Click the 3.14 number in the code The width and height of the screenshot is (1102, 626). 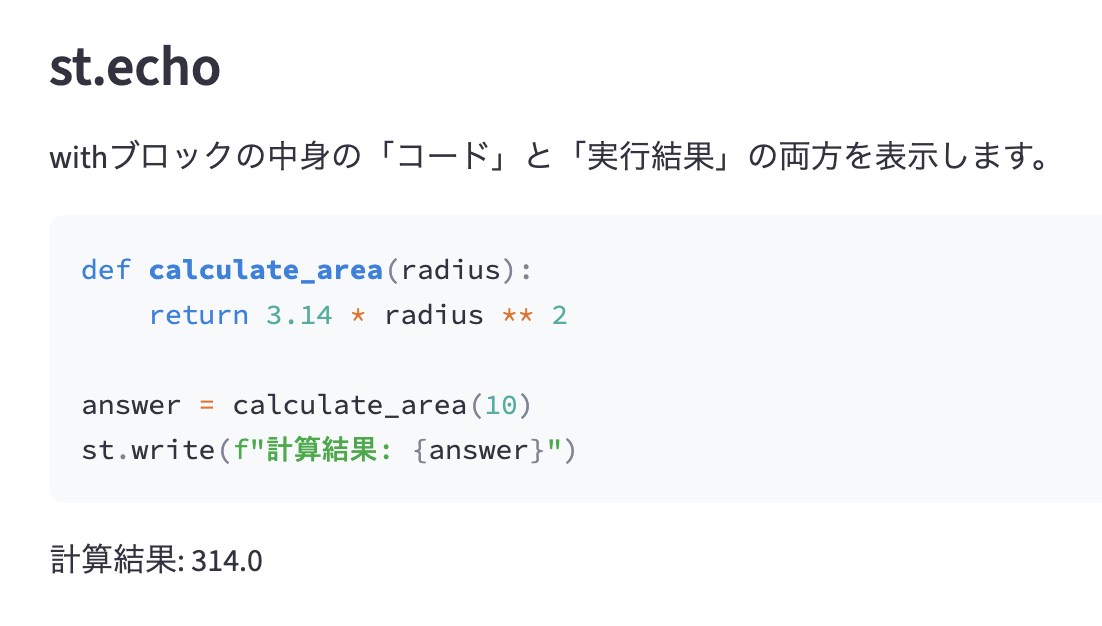tap(298, 315)
